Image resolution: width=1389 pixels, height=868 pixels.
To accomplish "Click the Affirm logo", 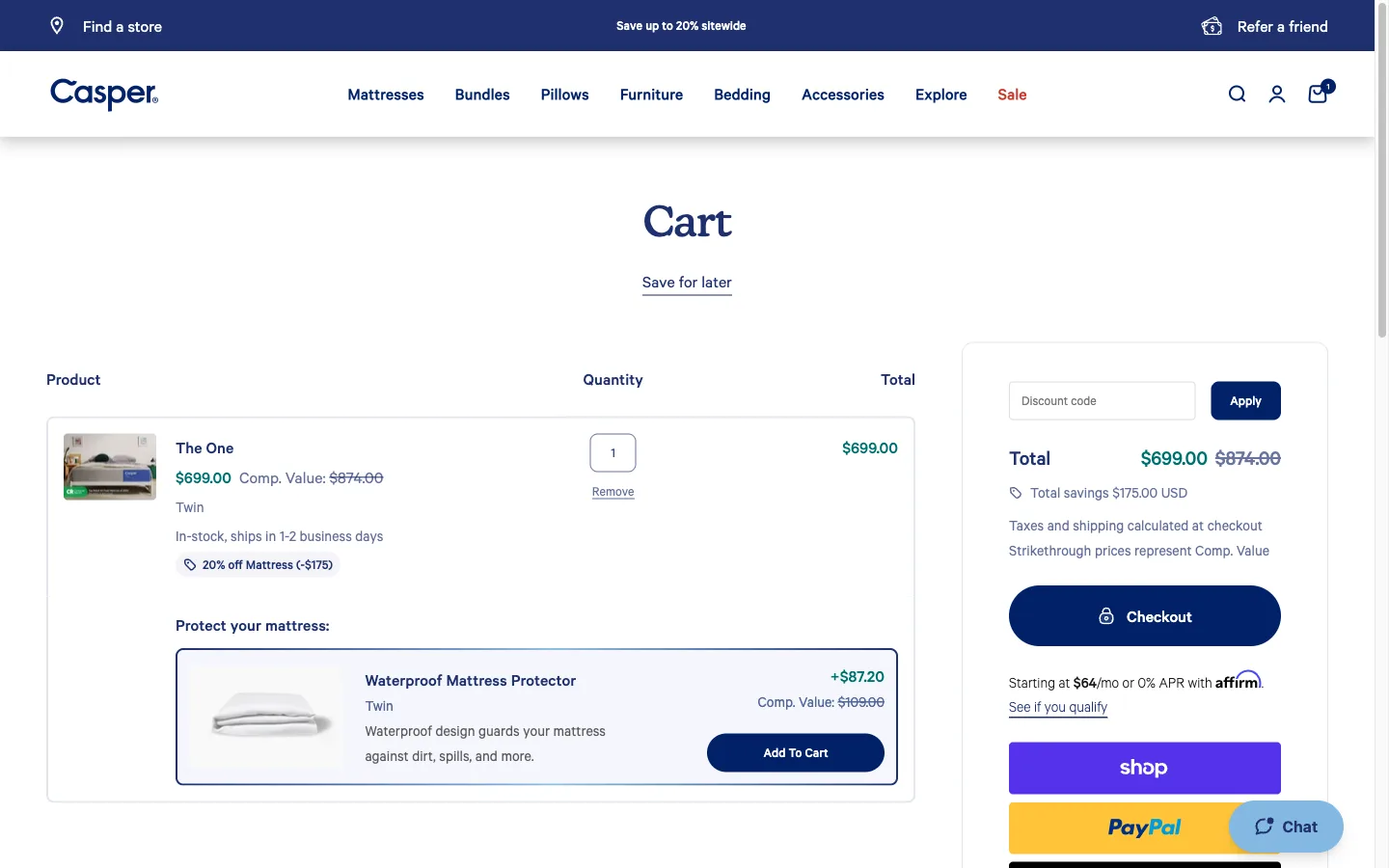I will (x=1238, y=681).
